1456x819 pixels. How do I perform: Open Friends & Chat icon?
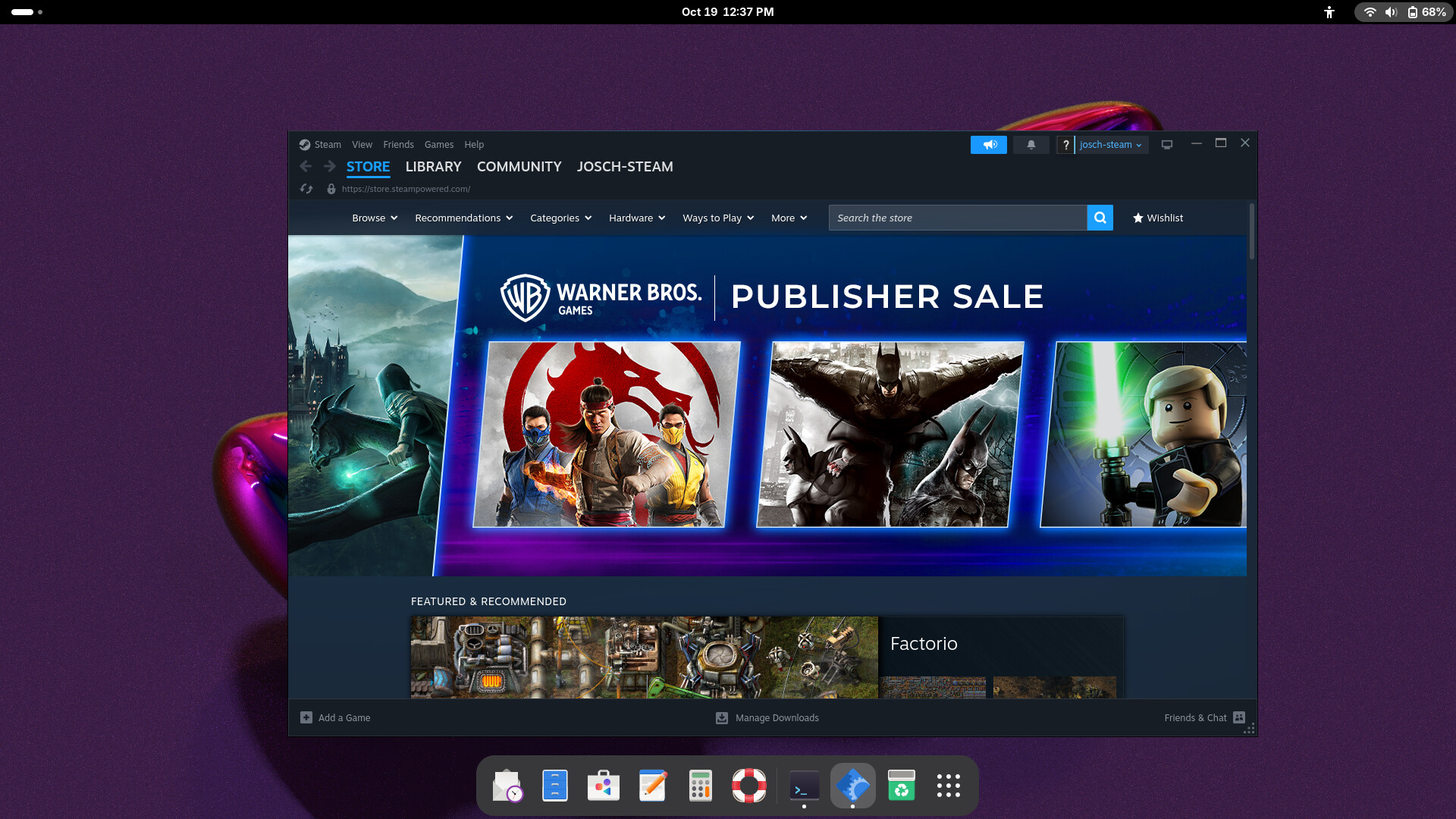click(x=1239, y=717)
